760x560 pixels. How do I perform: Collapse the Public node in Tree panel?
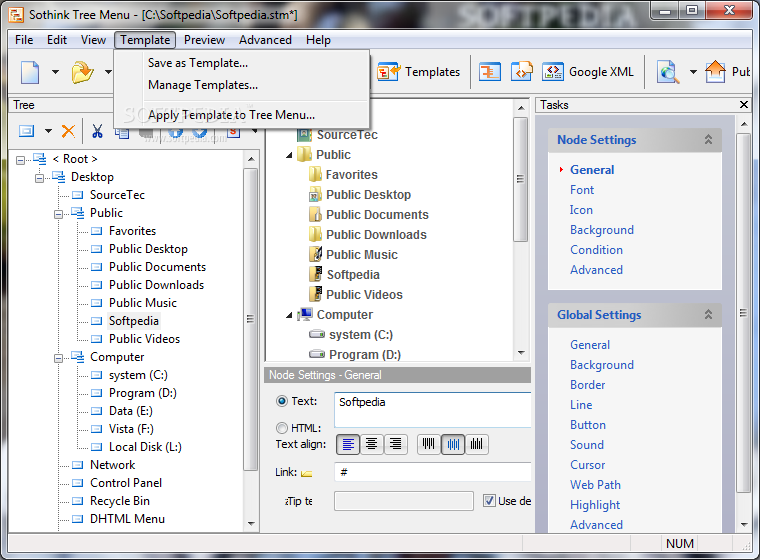(x=58, y=214)
